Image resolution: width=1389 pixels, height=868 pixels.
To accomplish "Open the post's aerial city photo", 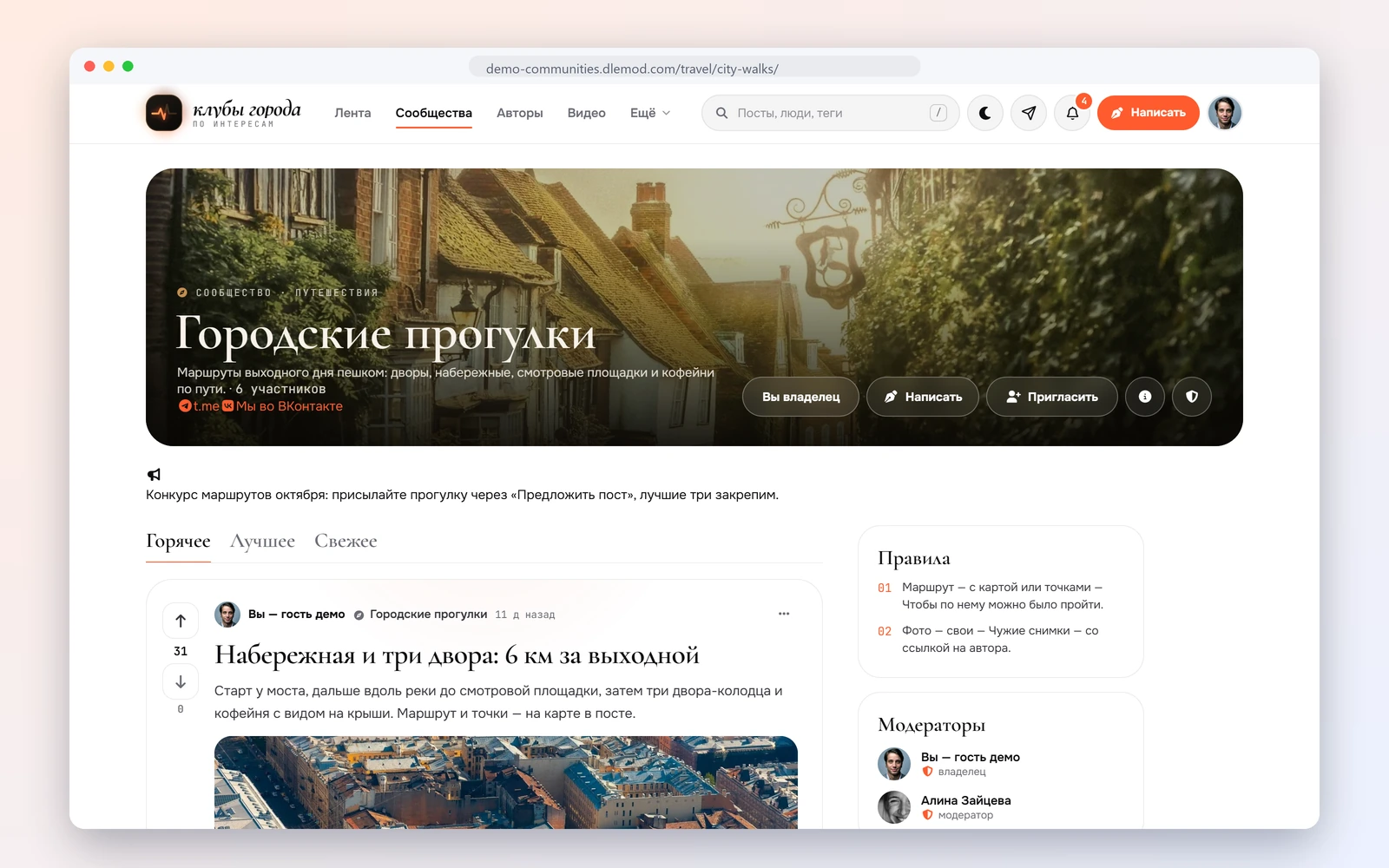I will click(506, 782).
